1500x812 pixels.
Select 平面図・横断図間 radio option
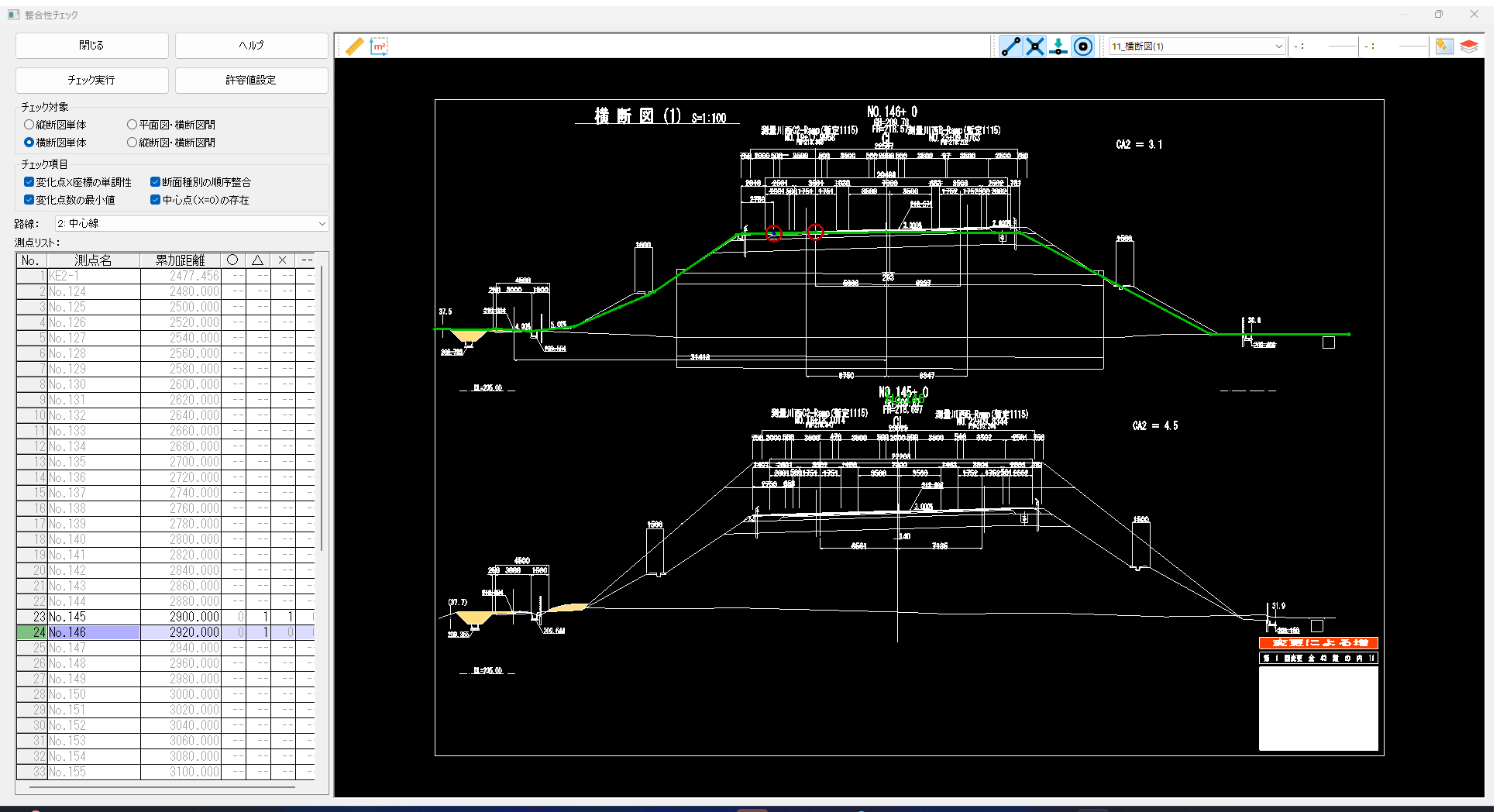point(171,125)
